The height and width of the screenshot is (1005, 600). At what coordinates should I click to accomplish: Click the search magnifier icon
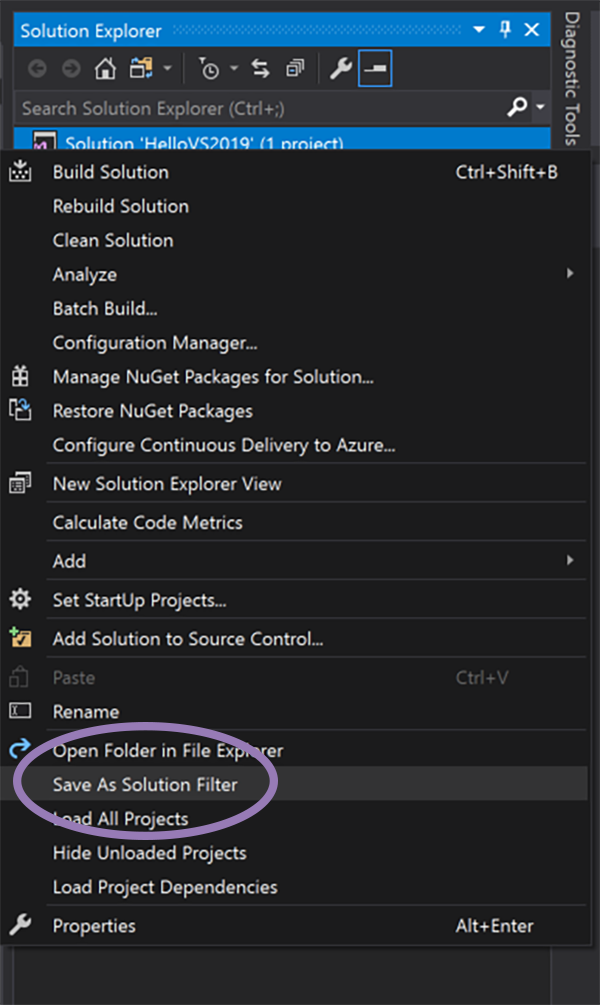(517, 107)
